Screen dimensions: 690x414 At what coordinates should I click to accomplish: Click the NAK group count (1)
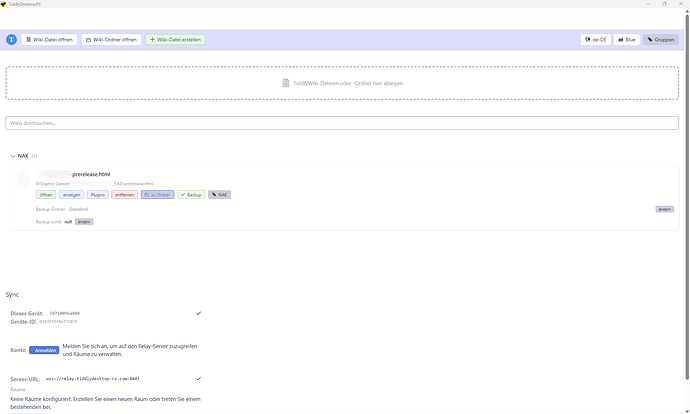[x=34, y=156]
